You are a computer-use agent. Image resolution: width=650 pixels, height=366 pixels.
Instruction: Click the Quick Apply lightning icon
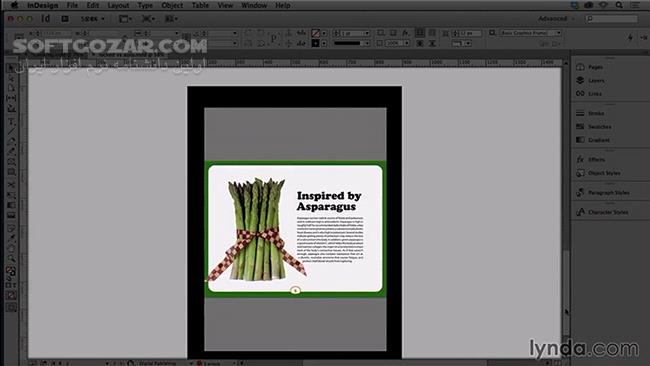630,37
